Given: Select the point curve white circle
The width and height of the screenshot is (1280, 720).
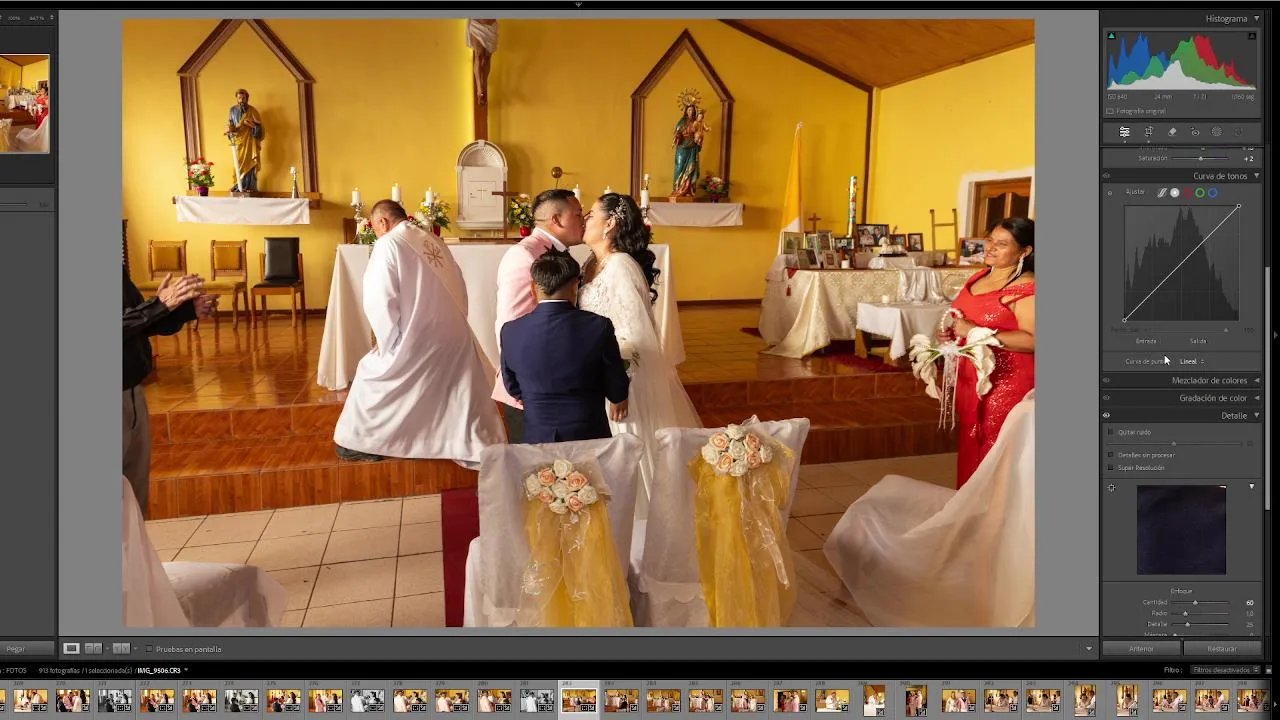Looking at the screenshot, I should tap(1175, 192).
